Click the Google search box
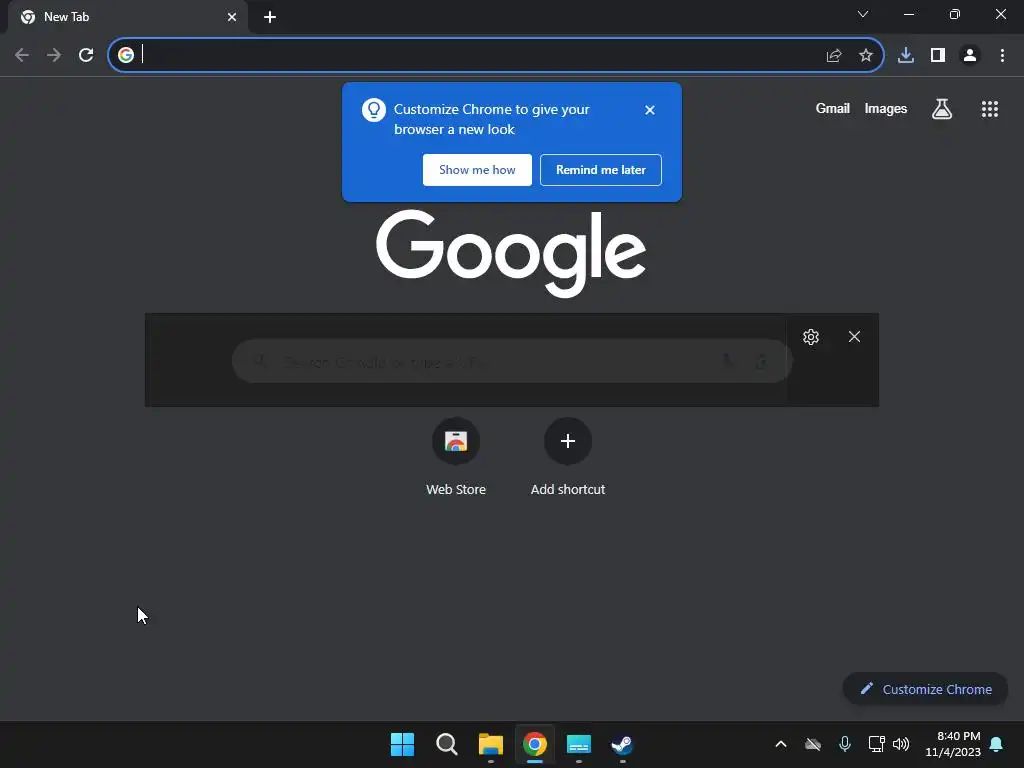 pos(513,360)
